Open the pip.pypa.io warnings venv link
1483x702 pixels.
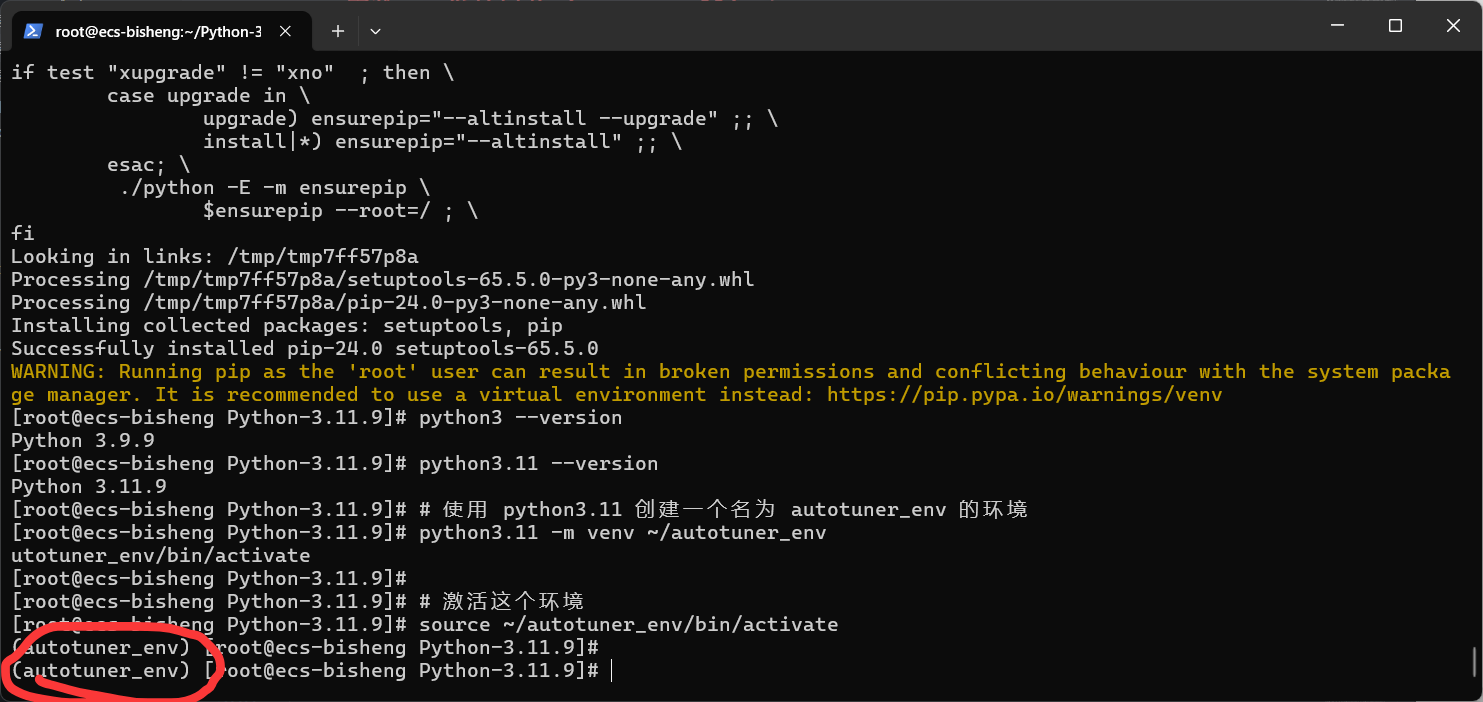(x=1024, y=394)
